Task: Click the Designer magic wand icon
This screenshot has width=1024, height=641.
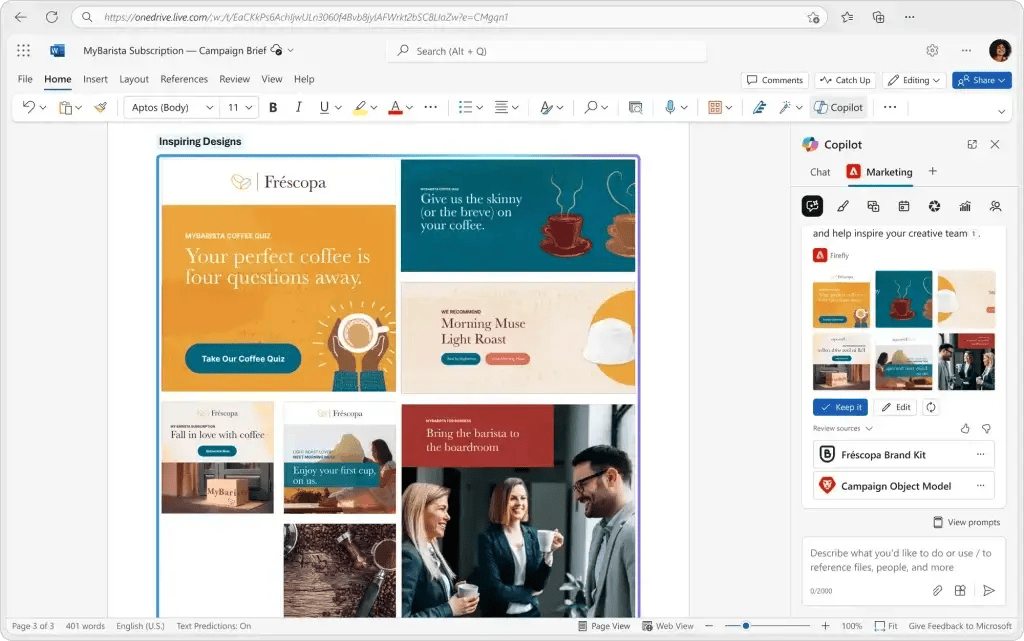Action: tap(784, 107)
